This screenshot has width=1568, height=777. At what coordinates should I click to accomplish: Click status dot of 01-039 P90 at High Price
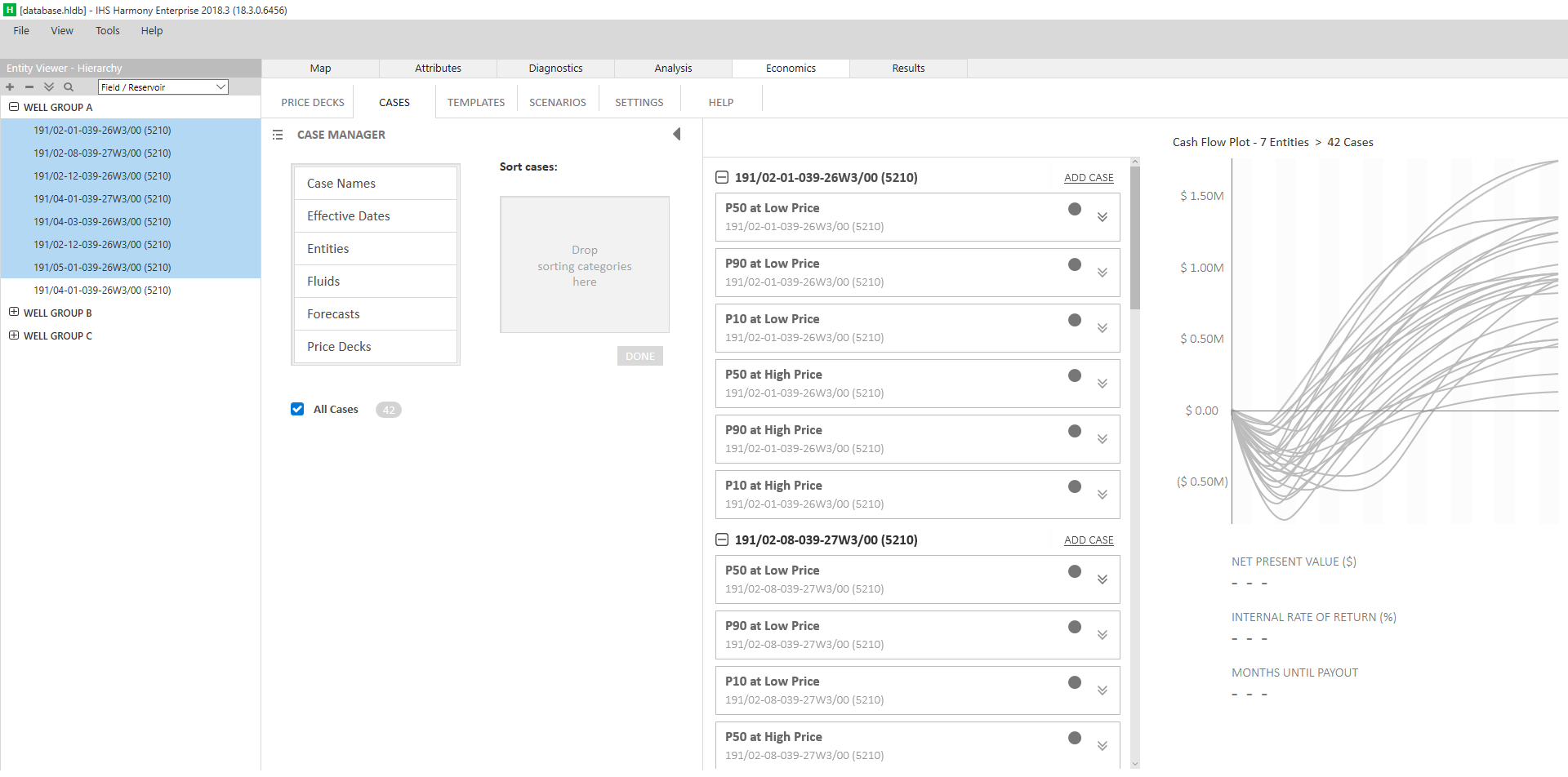[1075, 431]
